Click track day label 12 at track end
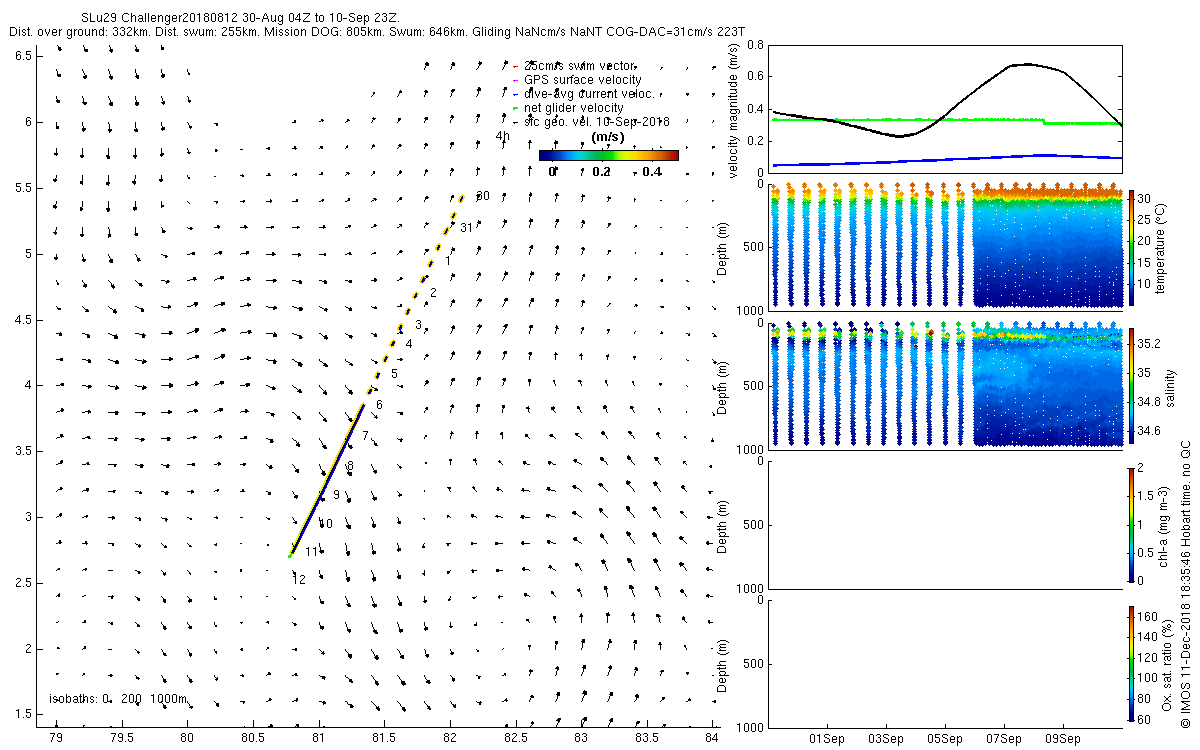1200x750 pixels. (298, 579)
